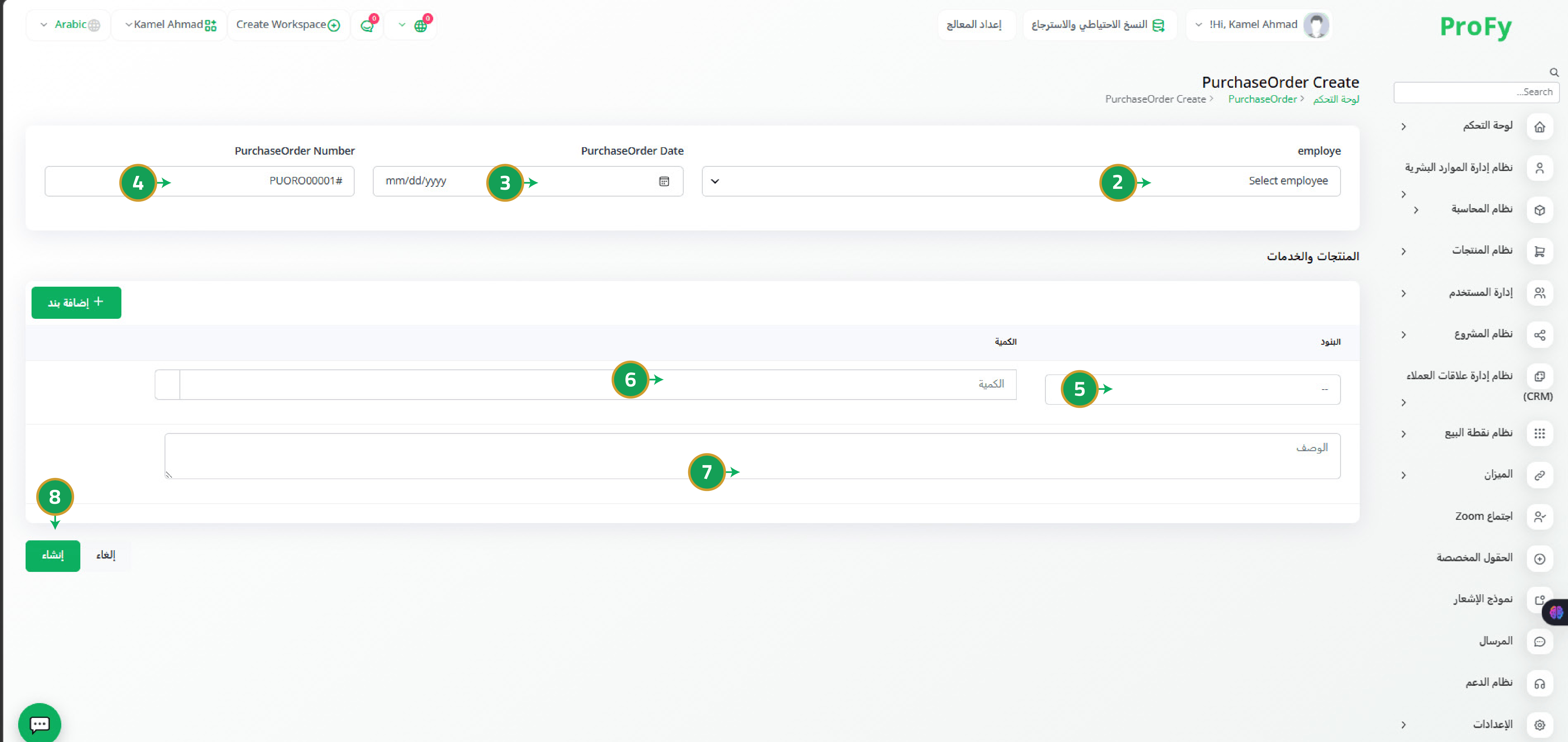1568x742 pixels.
Task: Click the ProFy logo
Action: 1475,27
